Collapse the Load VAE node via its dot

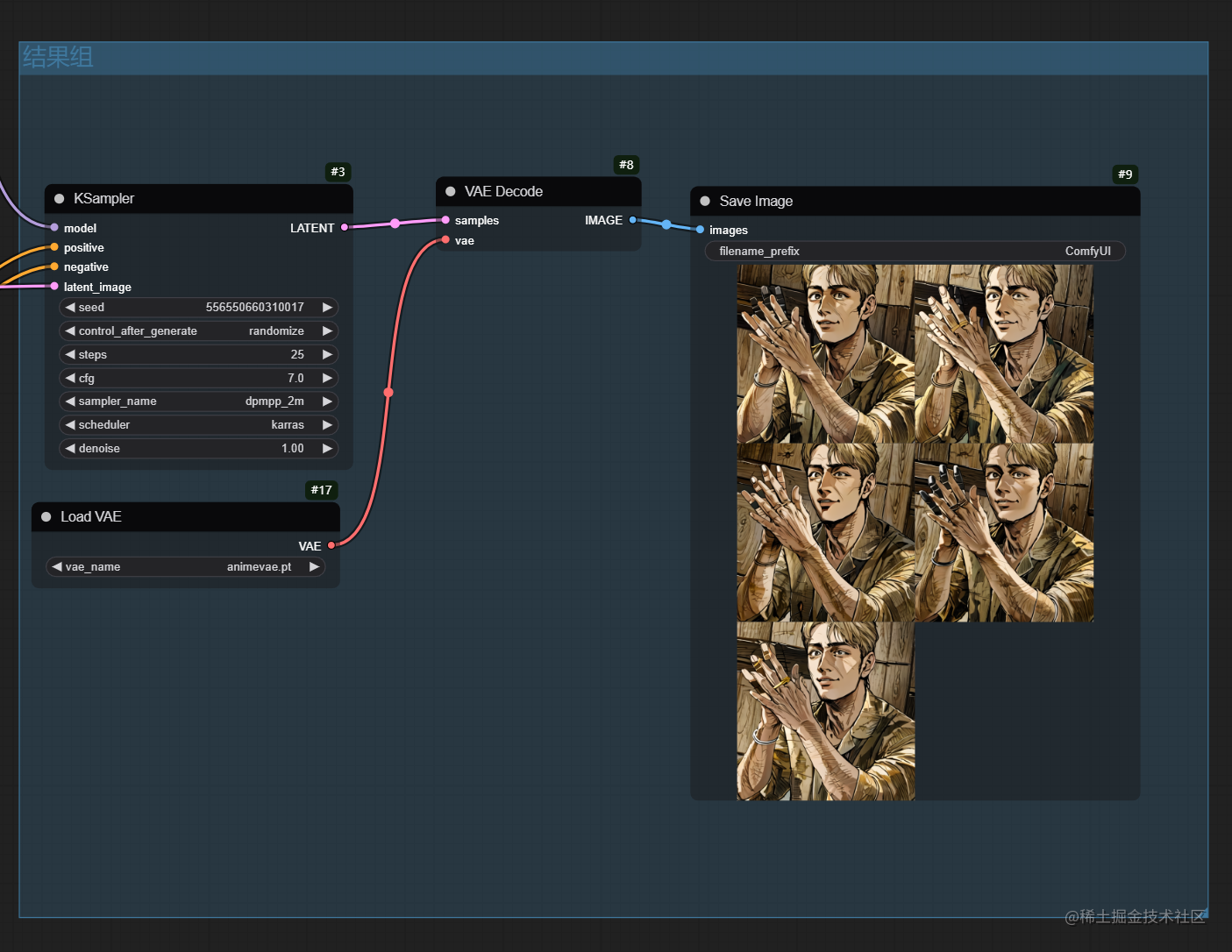coord(46,517)
